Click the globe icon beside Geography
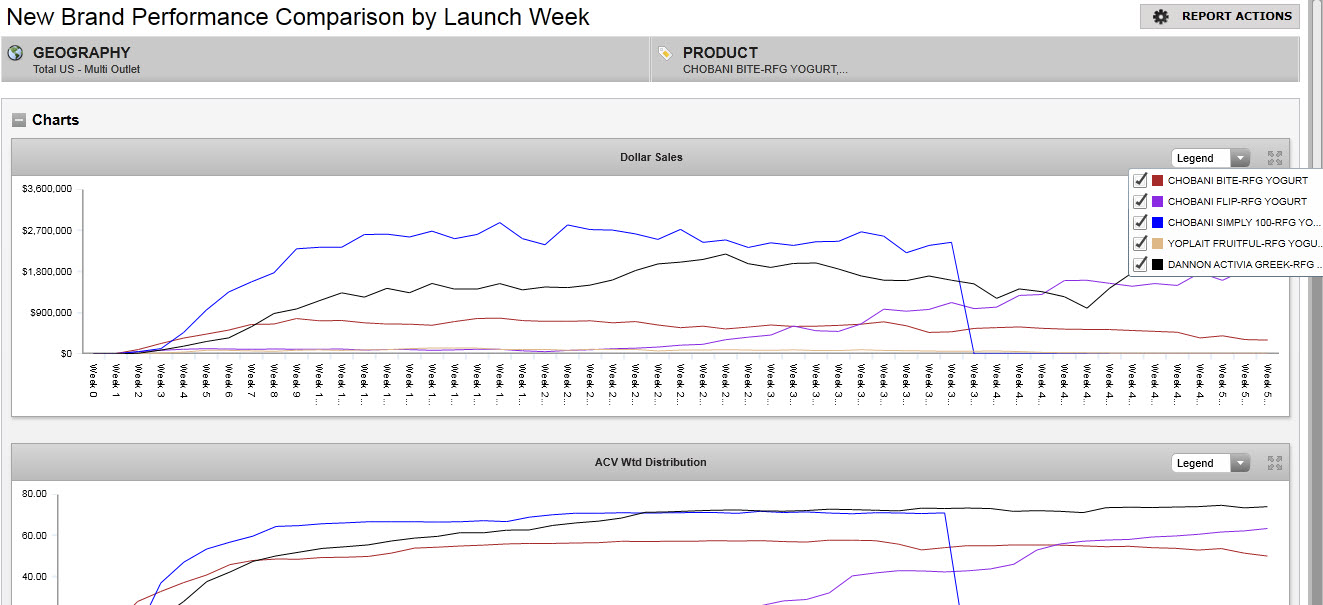The image size is (1323, 605). [15, 53]
